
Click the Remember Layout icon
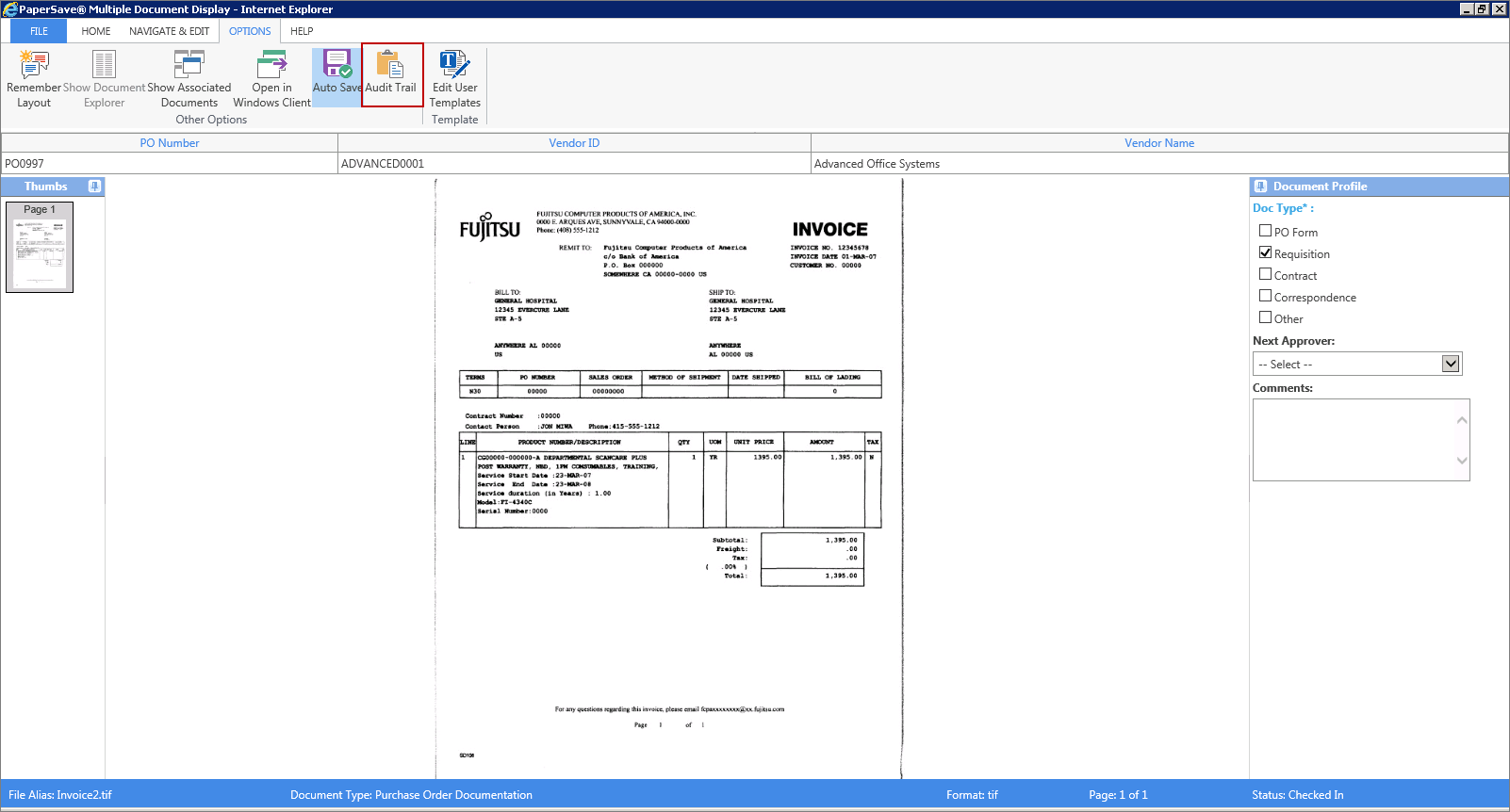(34, 64)
